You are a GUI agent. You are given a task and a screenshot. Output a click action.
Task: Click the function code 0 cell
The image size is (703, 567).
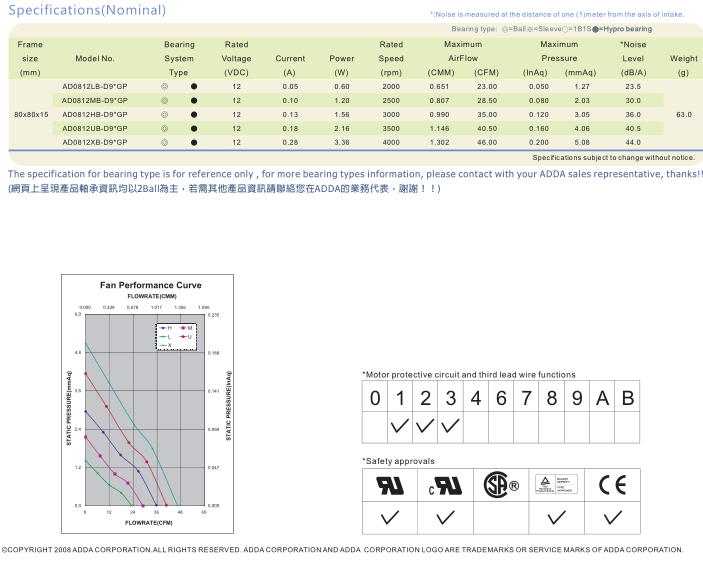click(375, 398)
